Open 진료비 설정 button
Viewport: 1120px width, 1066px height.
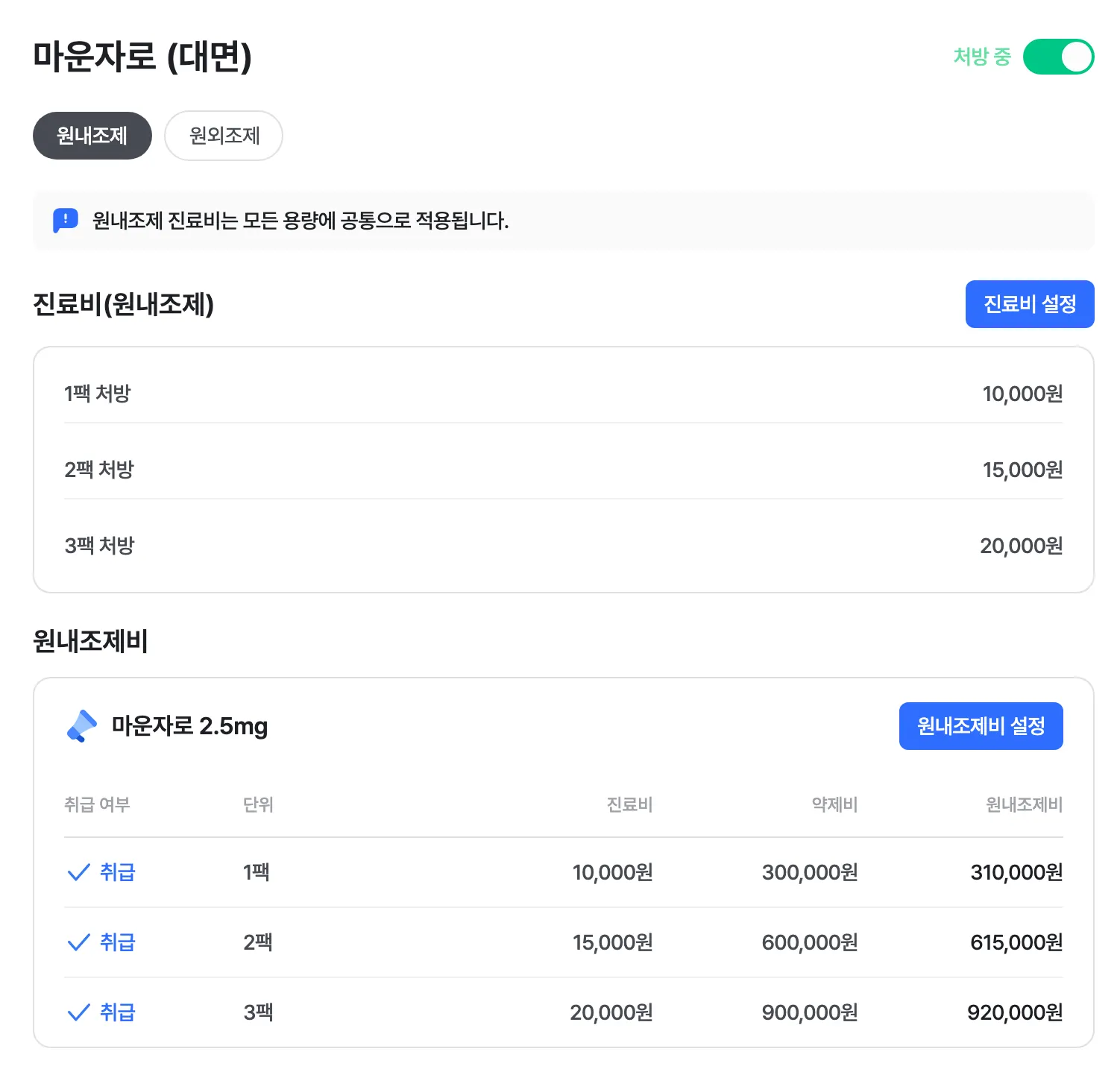pos(1029,304)
